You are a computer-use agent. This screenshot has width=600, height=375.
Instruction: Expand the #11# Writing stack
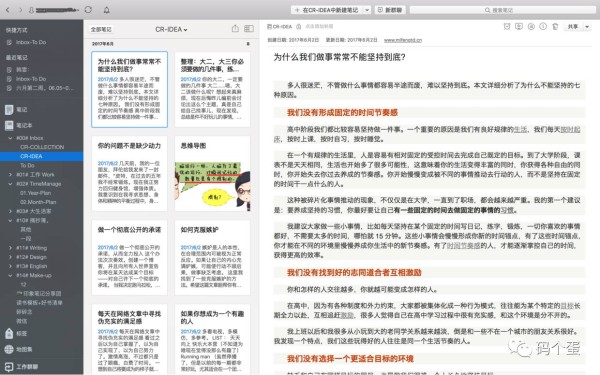coord(10,248)
